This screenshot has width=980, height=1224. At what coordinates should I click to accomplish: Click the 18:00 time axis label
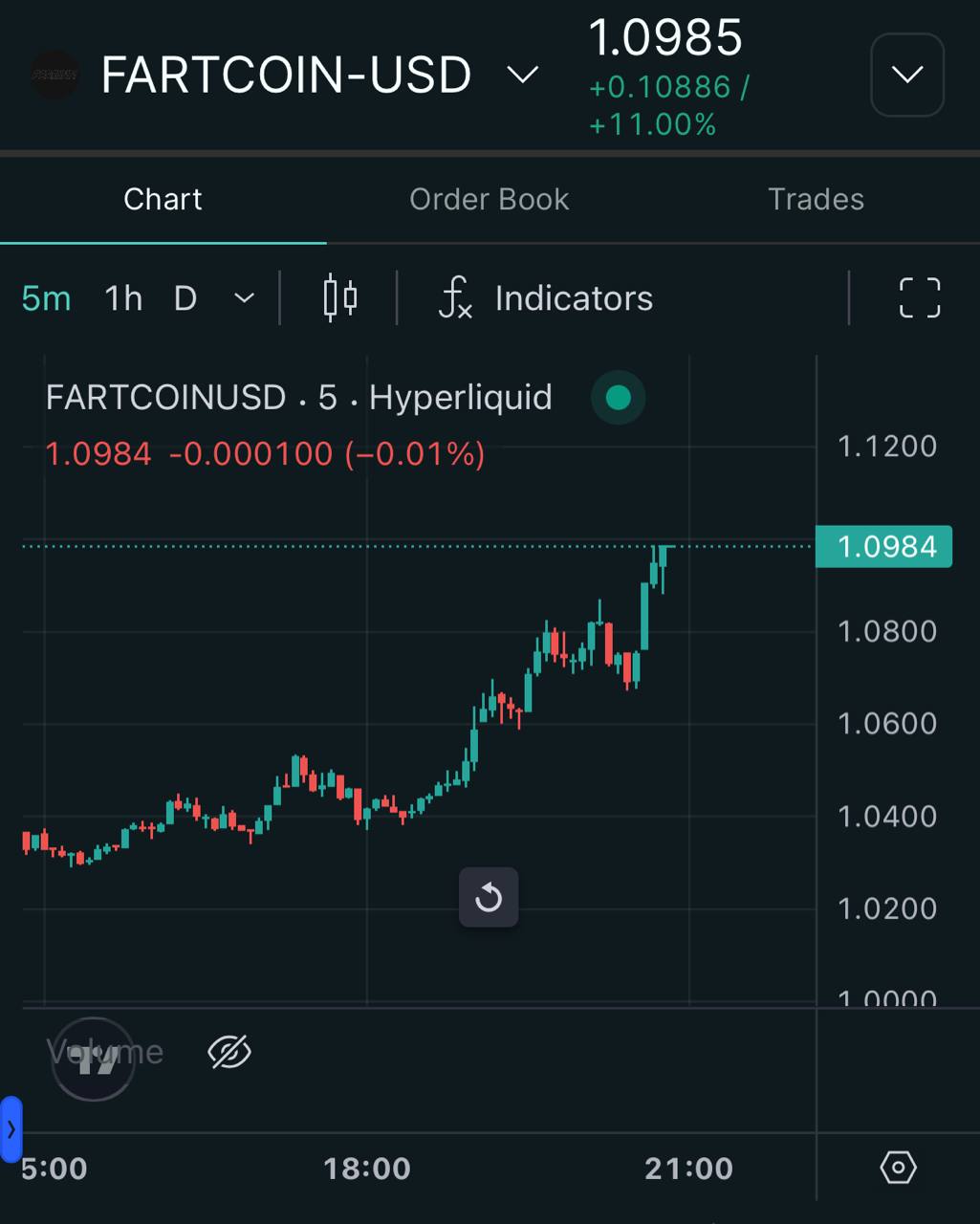point(367,1169)
